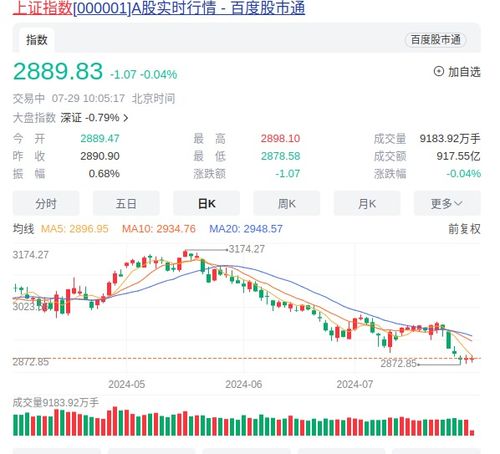The width and height of the screenshot is (500, 454).
Task: Switch to 分时 chart tab
Action: point(46,203)
